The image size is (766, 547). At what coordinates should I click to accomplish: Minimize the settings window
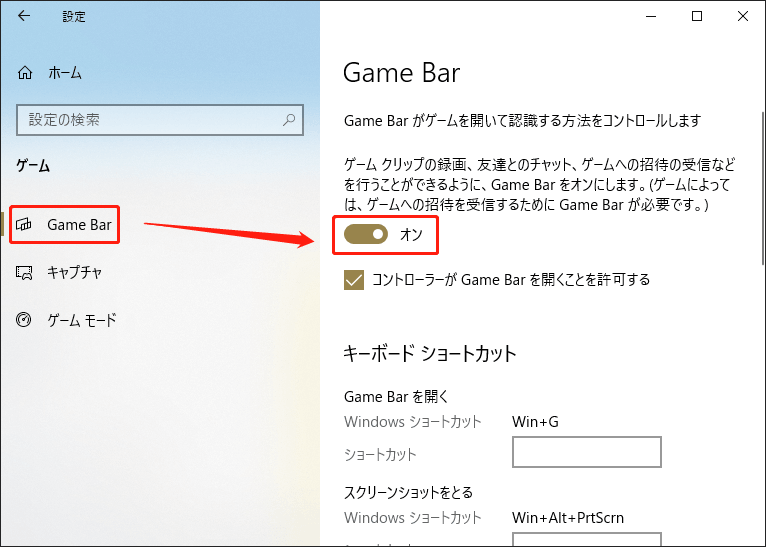[x=651, y=16]
